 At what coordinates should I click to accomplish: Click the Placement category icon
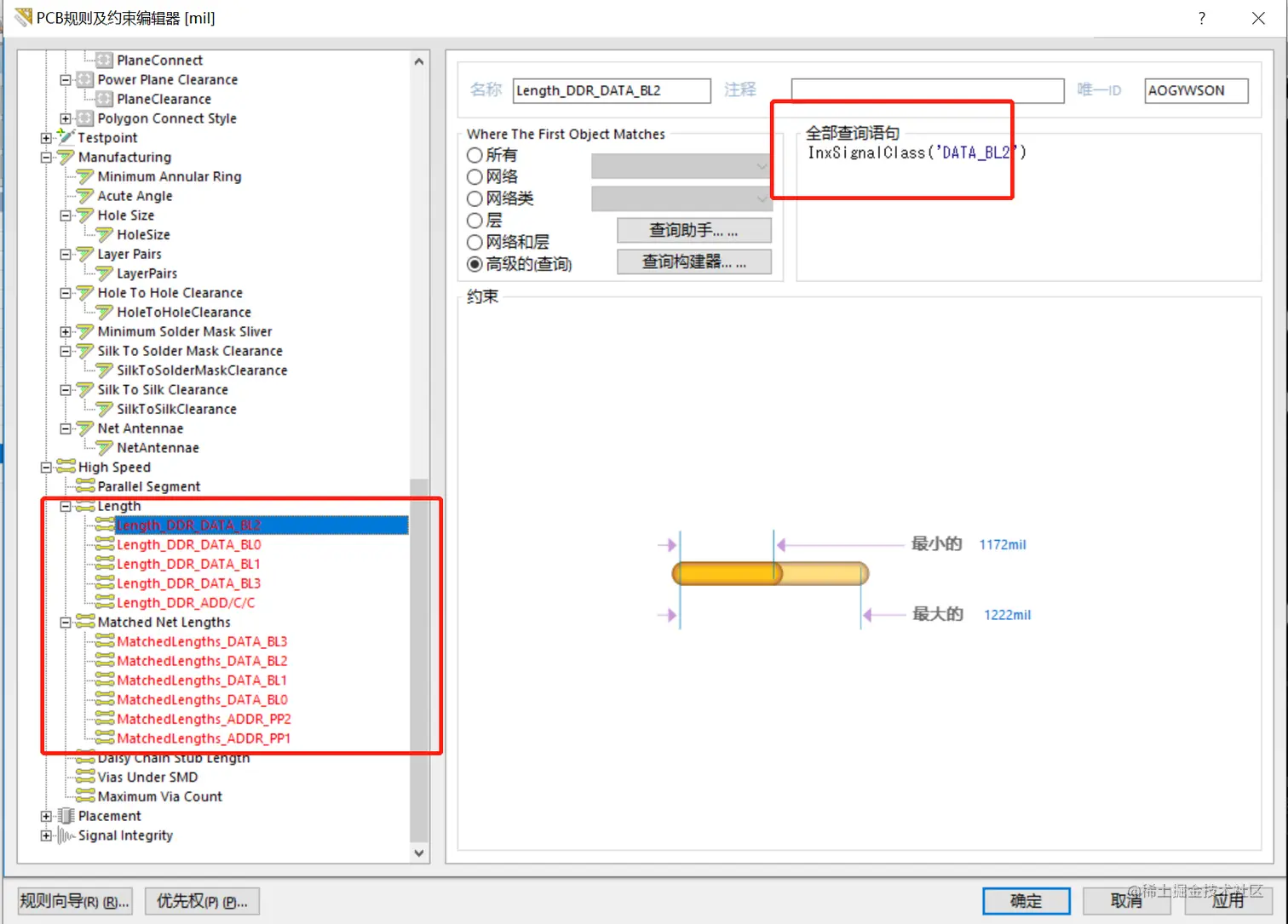pos(66,816)
